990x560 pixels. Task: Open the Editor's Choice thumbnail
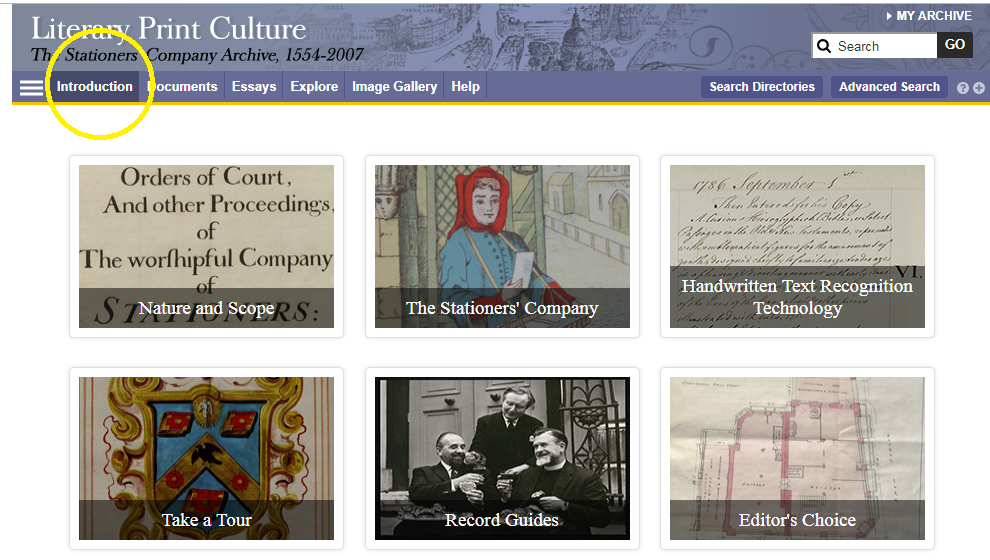pos(797,458)
